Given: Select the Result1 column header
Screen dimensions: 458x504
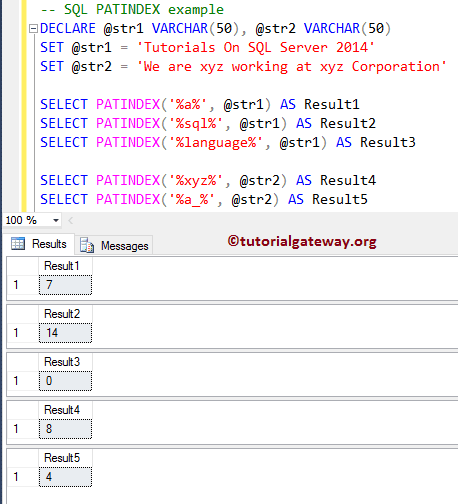Looking at the screenshot, I should (65, 266).
